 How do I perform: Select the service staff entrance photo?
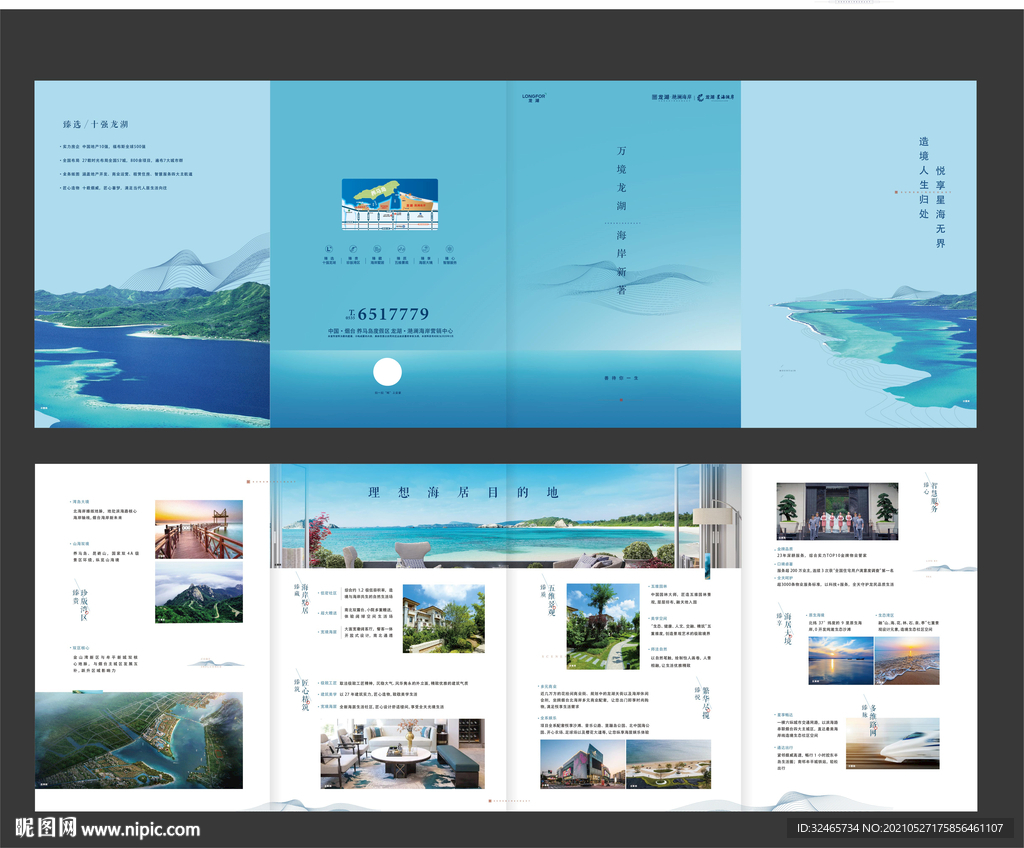(837, 511)
